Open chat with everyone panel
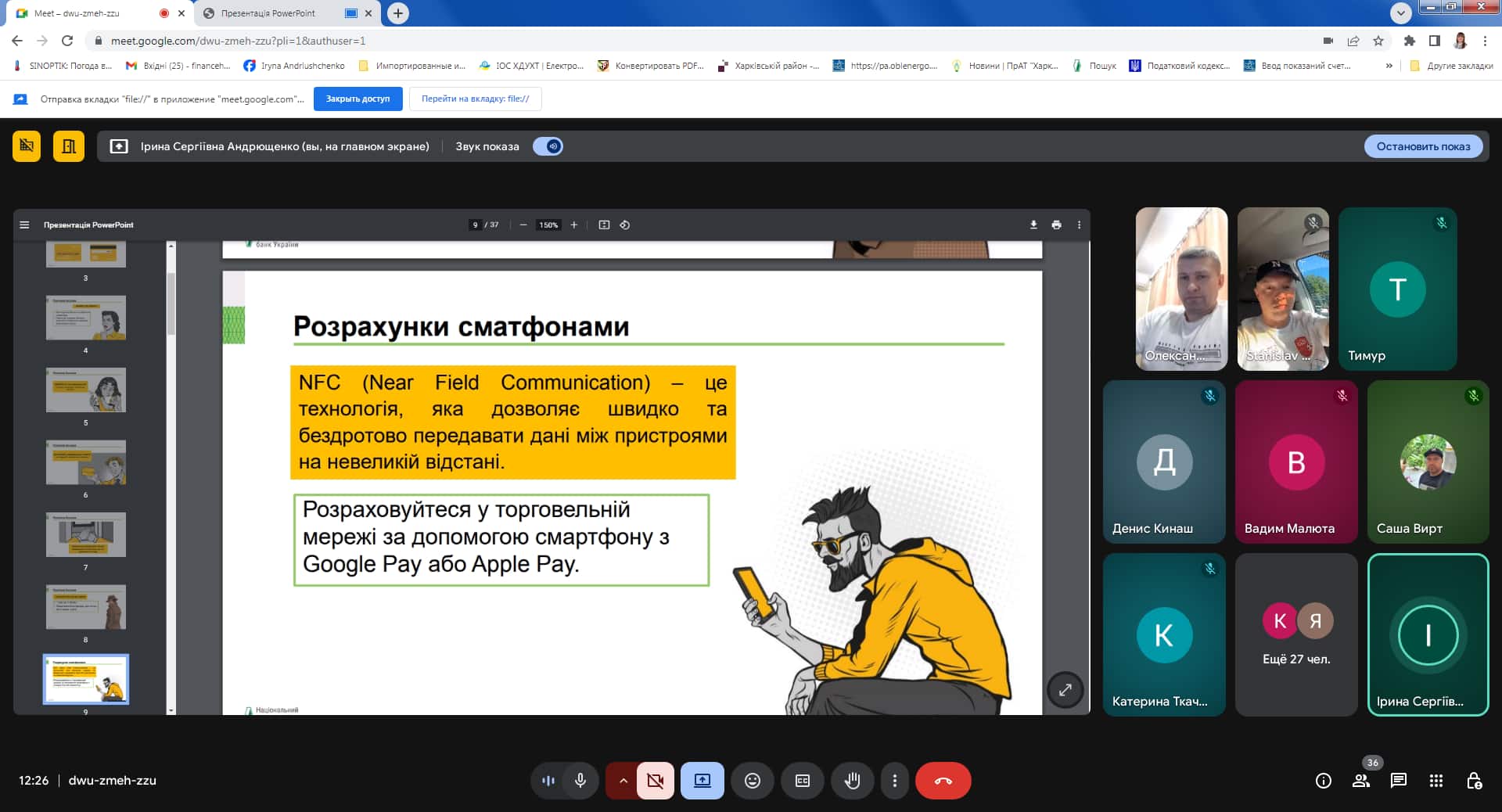The height and width of the screenshot is (812, 1502). tap(1398, 781)
